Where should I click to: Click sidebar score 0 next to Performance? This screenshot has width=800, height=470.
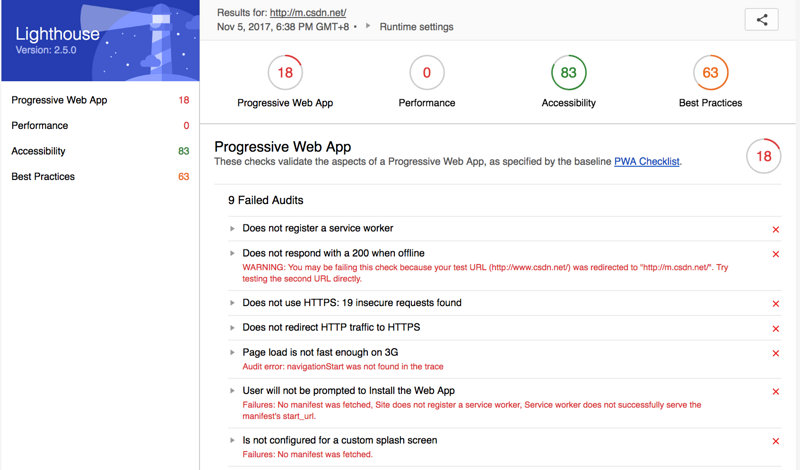click(x=186, y=126)
